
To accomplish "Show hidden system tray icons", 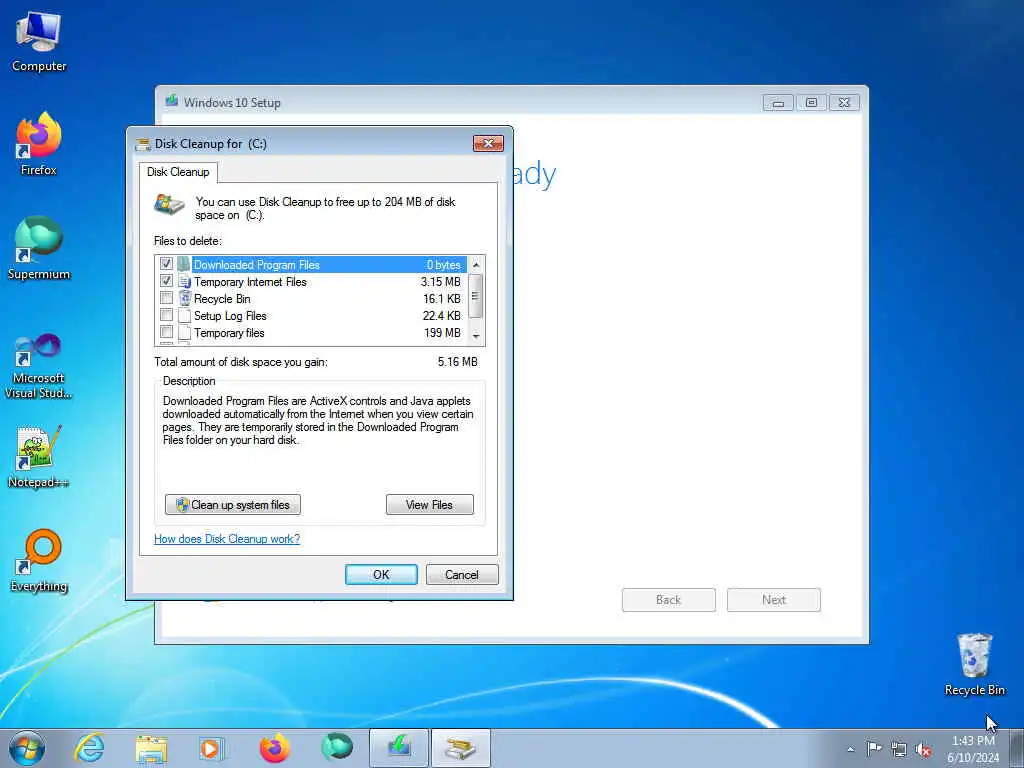I will coord(850,749).
